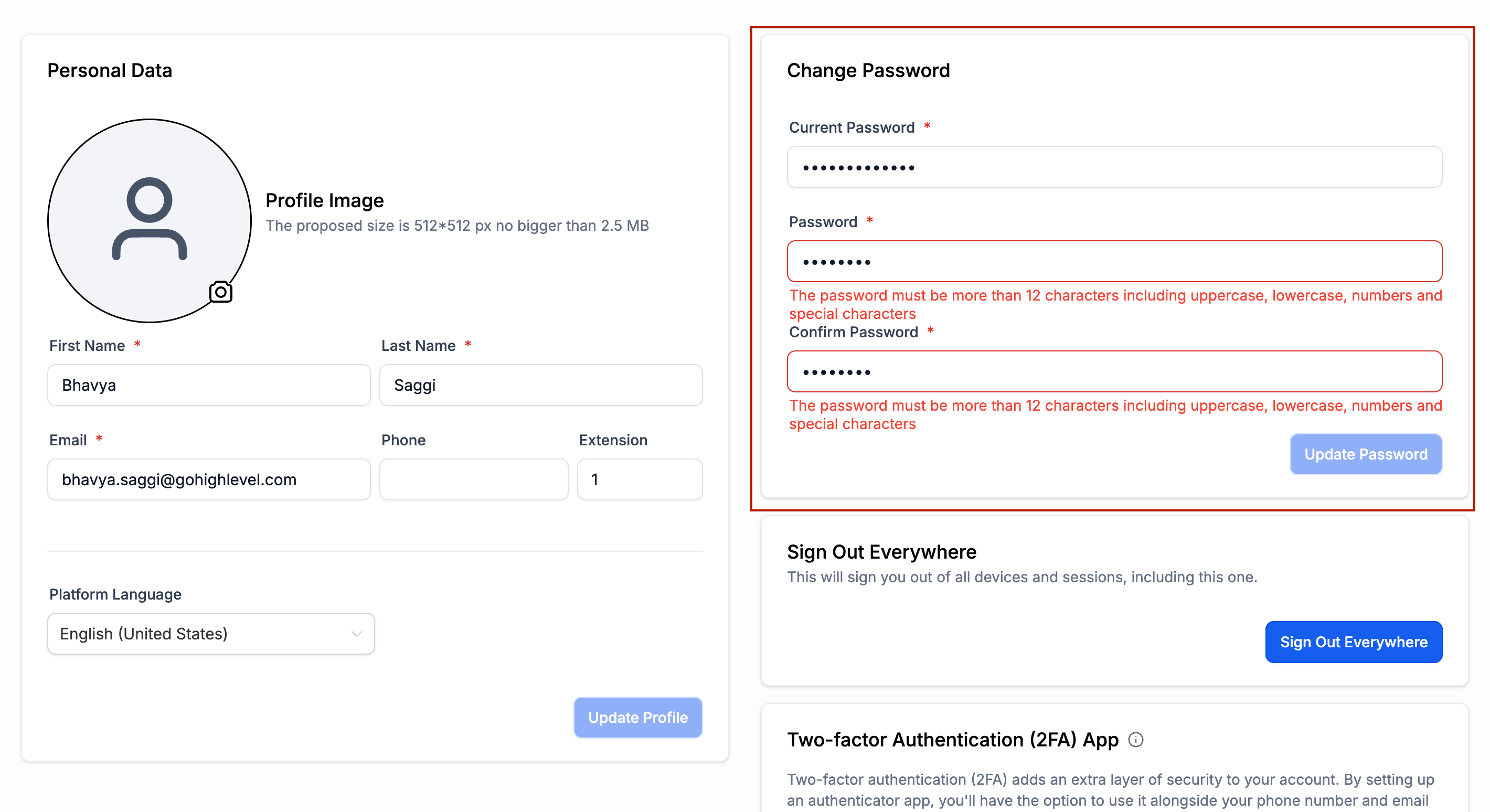The image size is (1490, 812).
Task: Click the Two-factor Authentication (2FA) App heading
Action: point(953,740)
